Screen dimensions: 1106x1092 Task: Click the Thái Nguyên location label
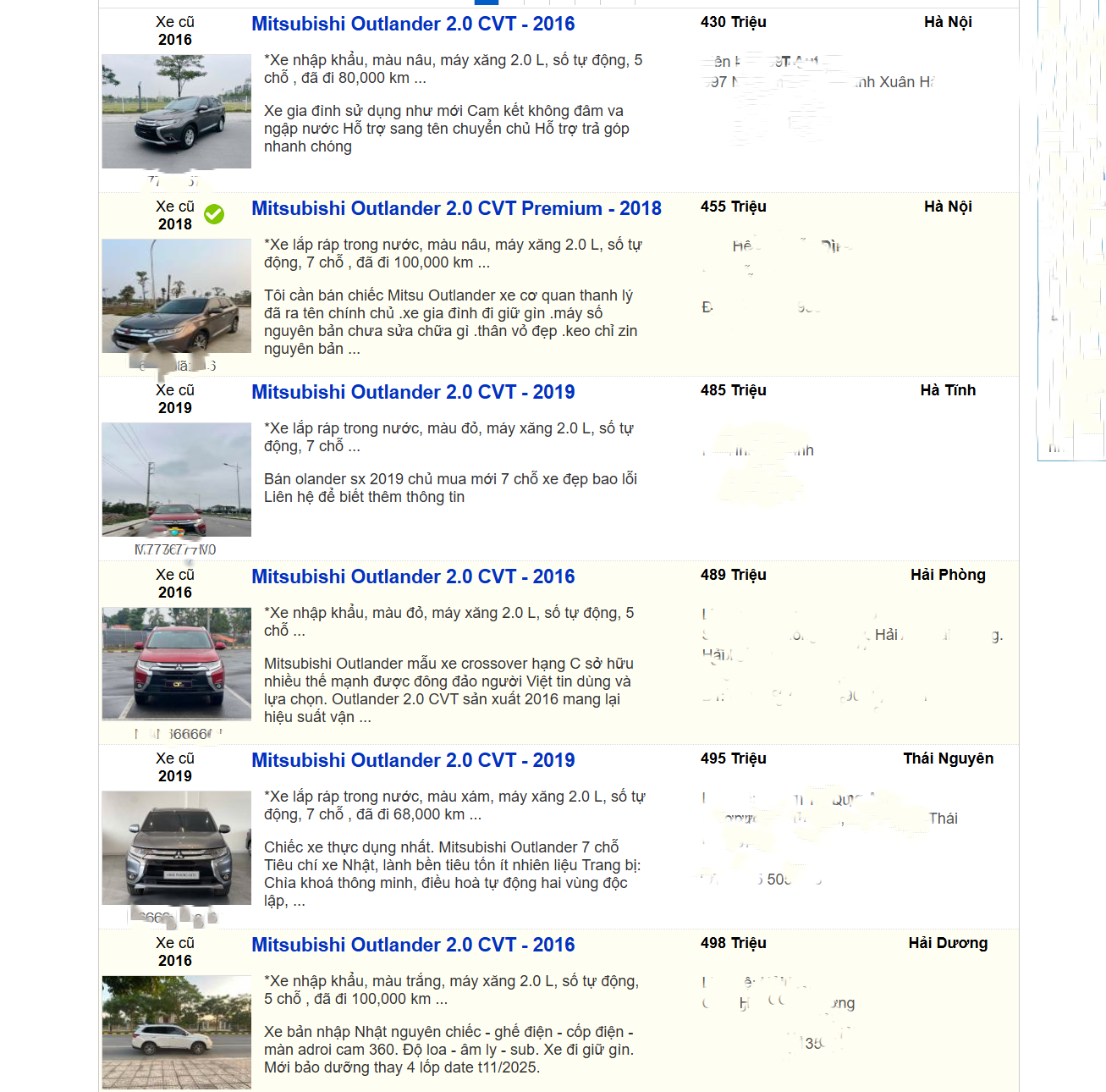tap(948, 758)
